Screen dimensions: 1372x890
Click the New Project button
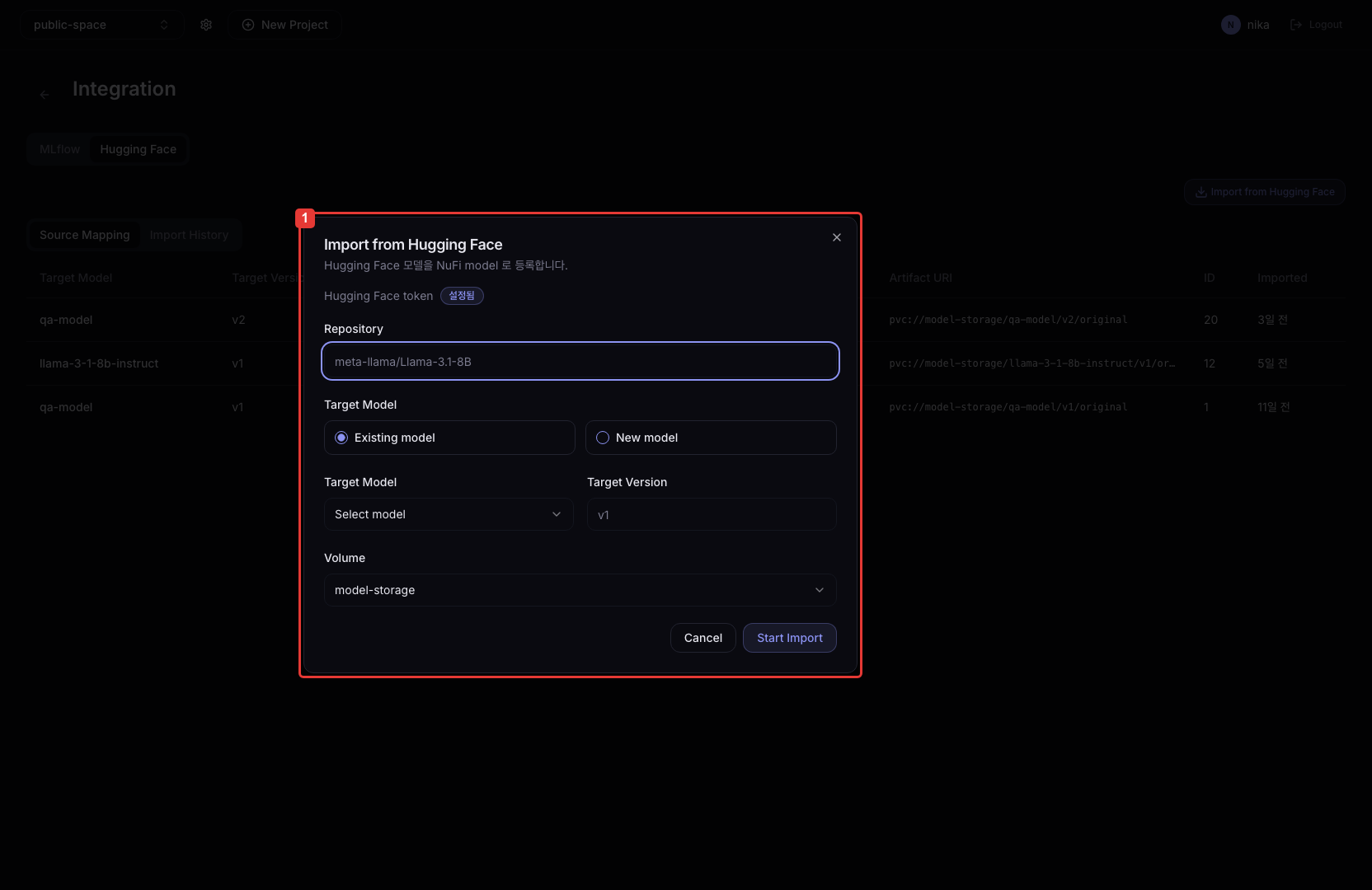coord(285,25)
